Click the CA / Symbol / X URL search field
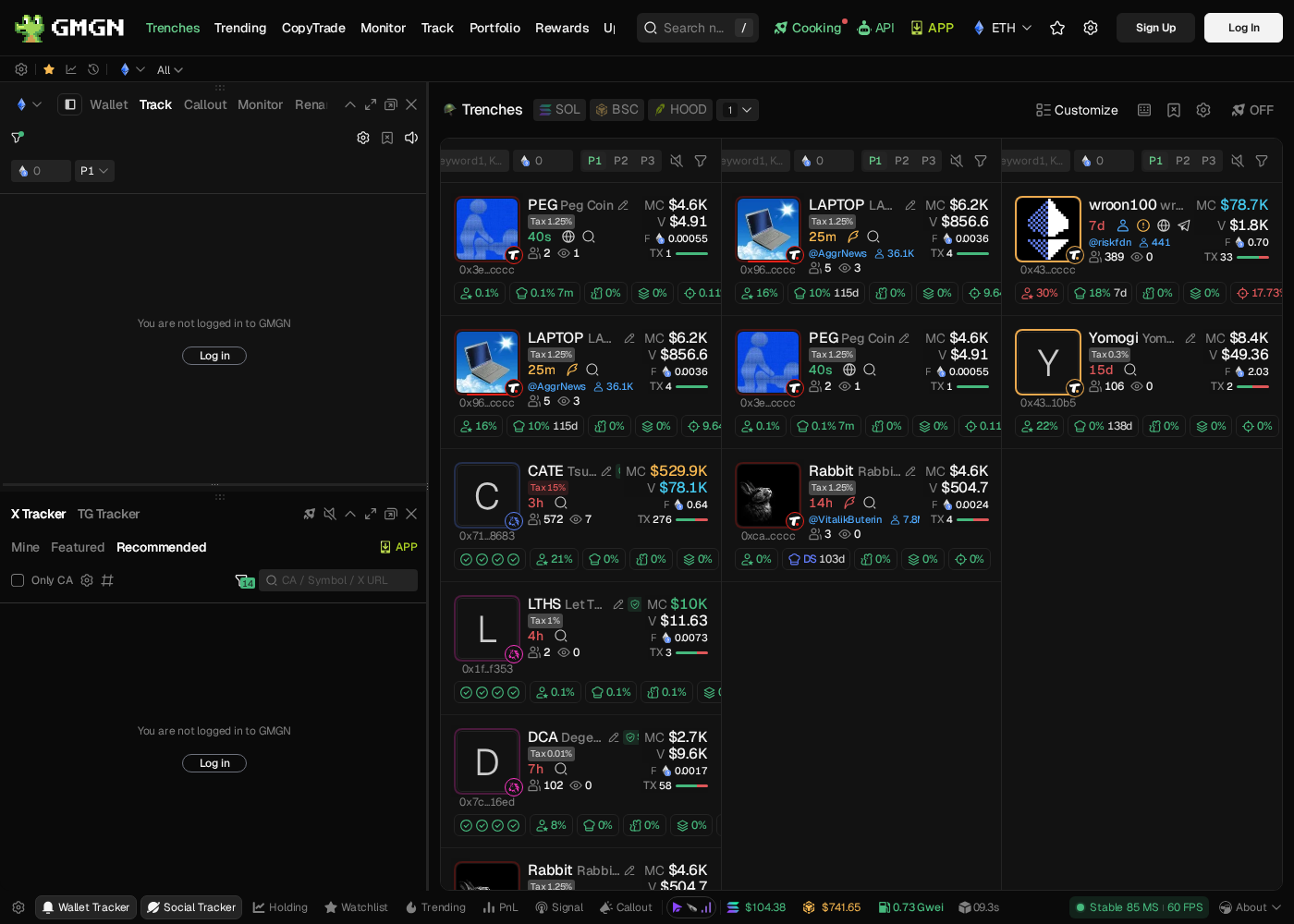Viewport: 1294px width, 924px height. pyautogui.click(x=338, y=580)
